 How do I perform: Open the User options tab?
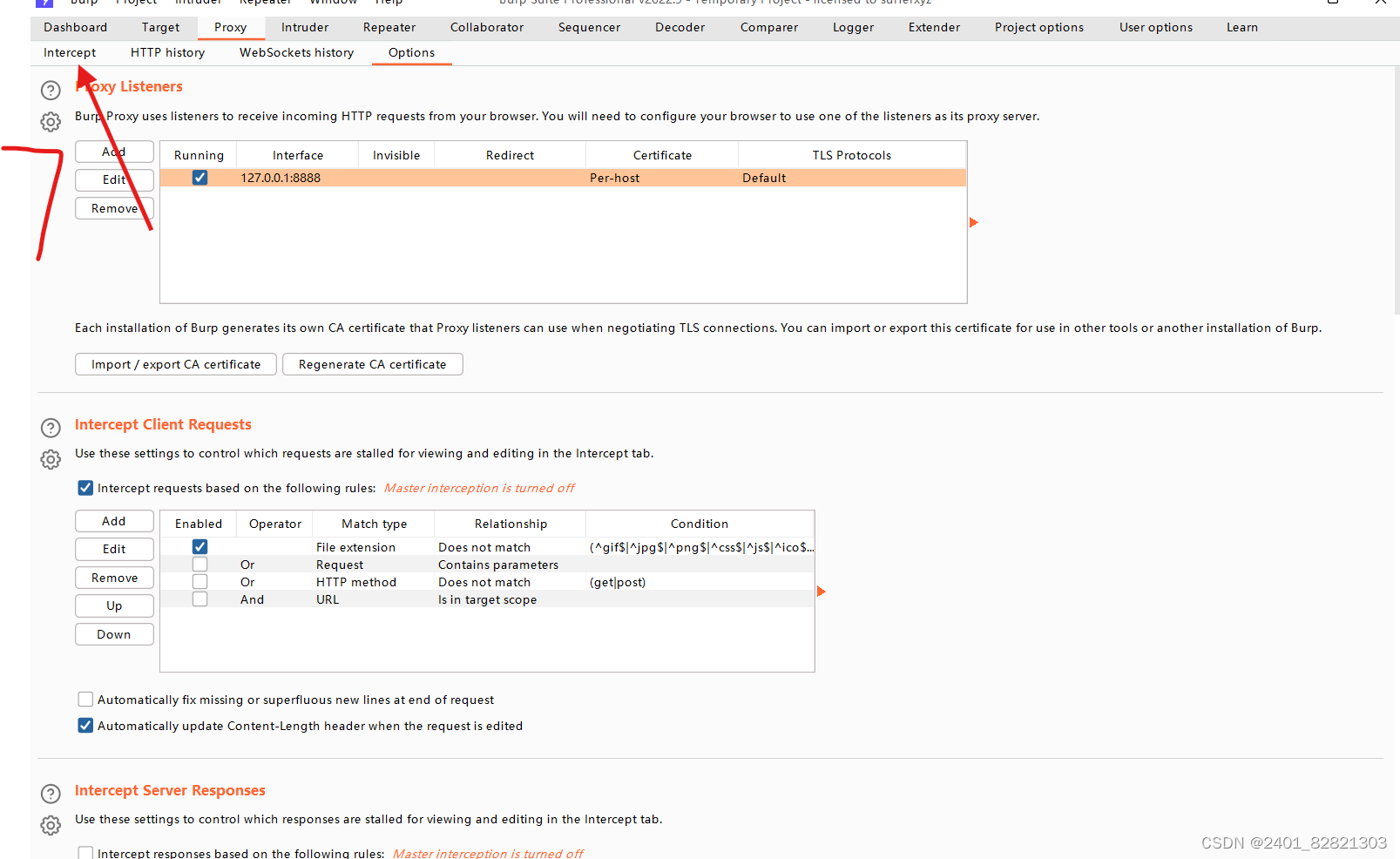click(x=1156, y=27)
